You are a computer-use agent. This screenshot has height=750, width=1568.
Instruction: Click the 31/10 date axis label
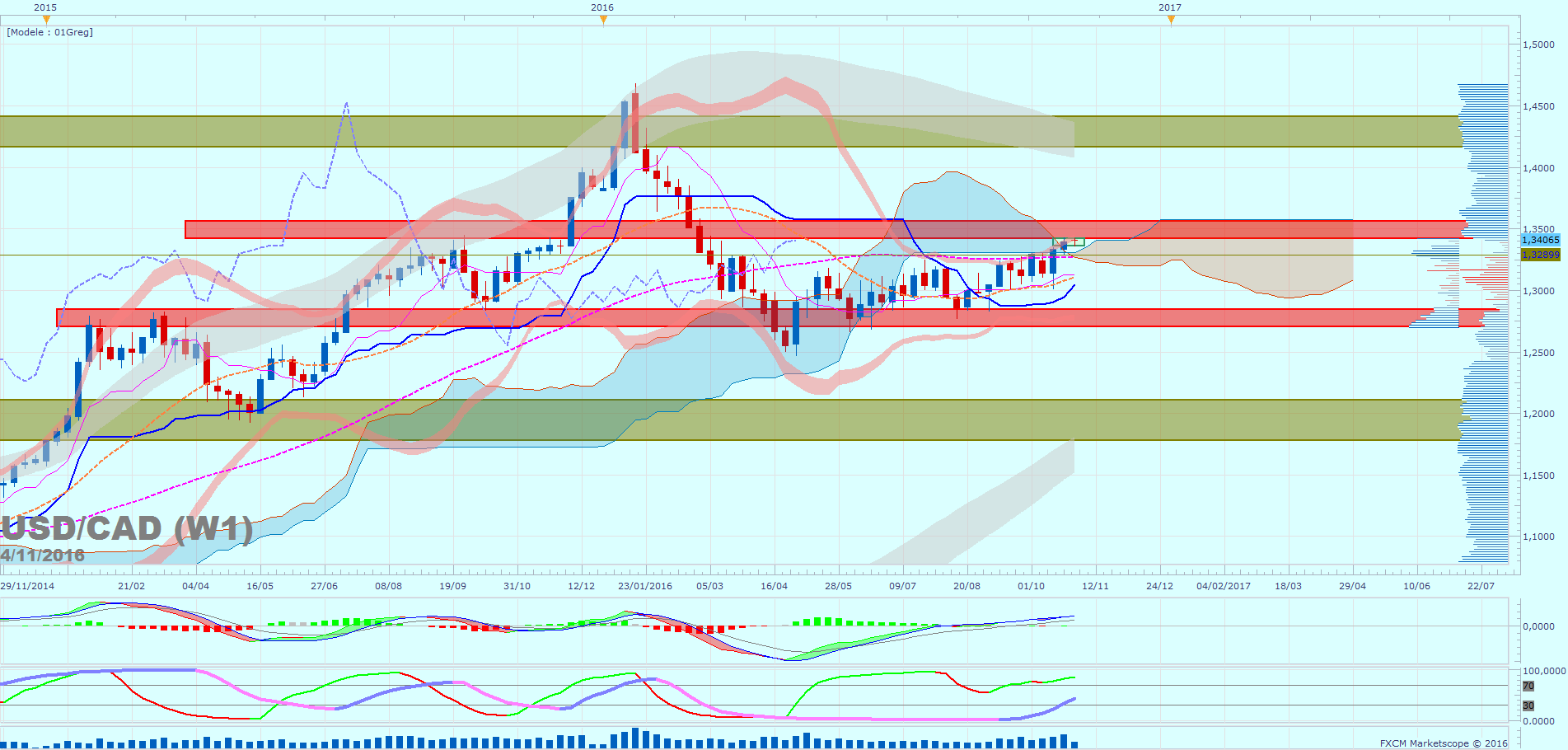click(517, 586)
